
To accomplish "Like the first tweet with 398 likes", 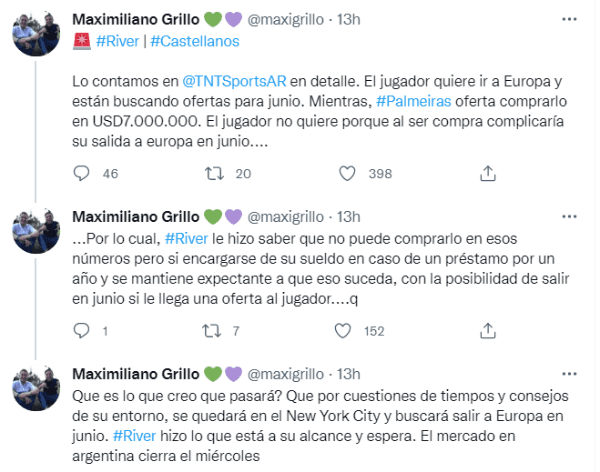I will pos(347,173).
